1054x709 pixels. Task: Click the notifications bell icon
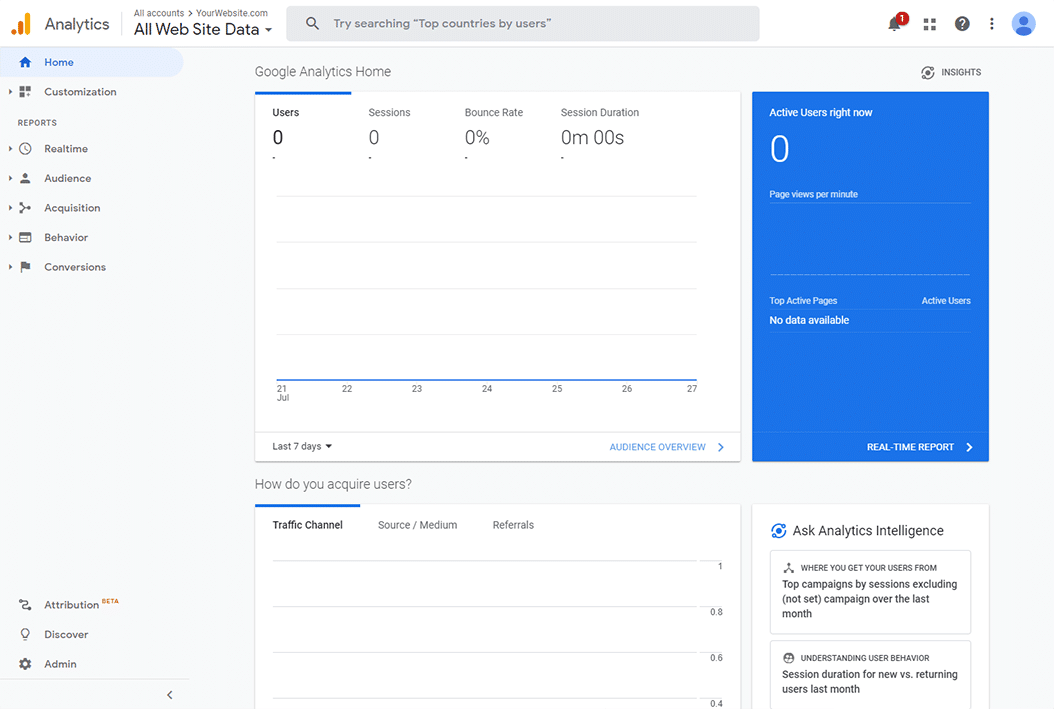[x=894, y=24]
